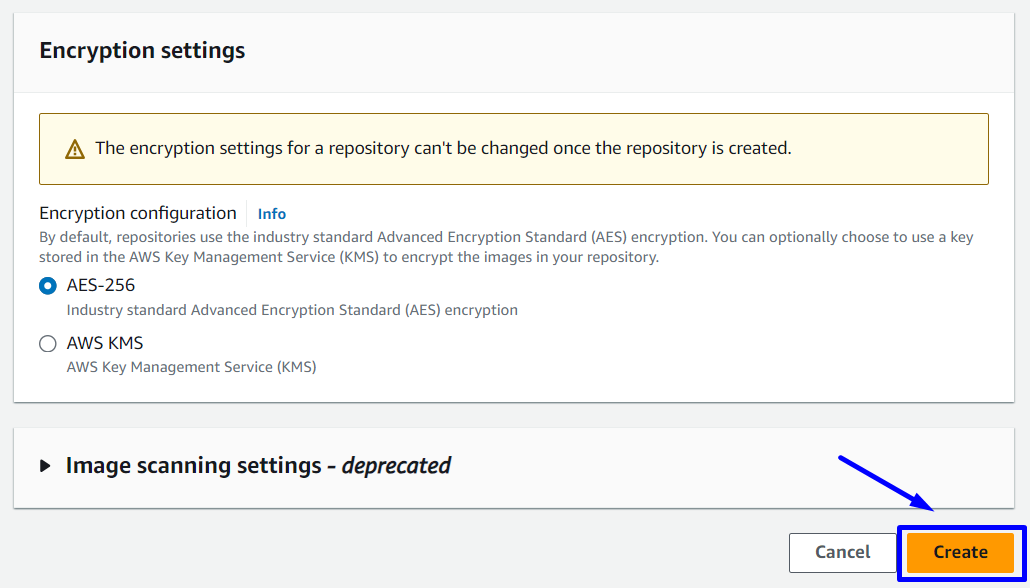Click the encryption can't be changed warning text
1030x588 pixels.
443,148
